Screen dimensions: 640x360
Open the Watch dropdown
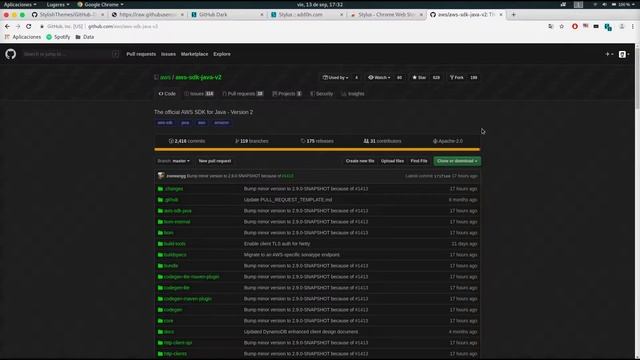(379, 78)
